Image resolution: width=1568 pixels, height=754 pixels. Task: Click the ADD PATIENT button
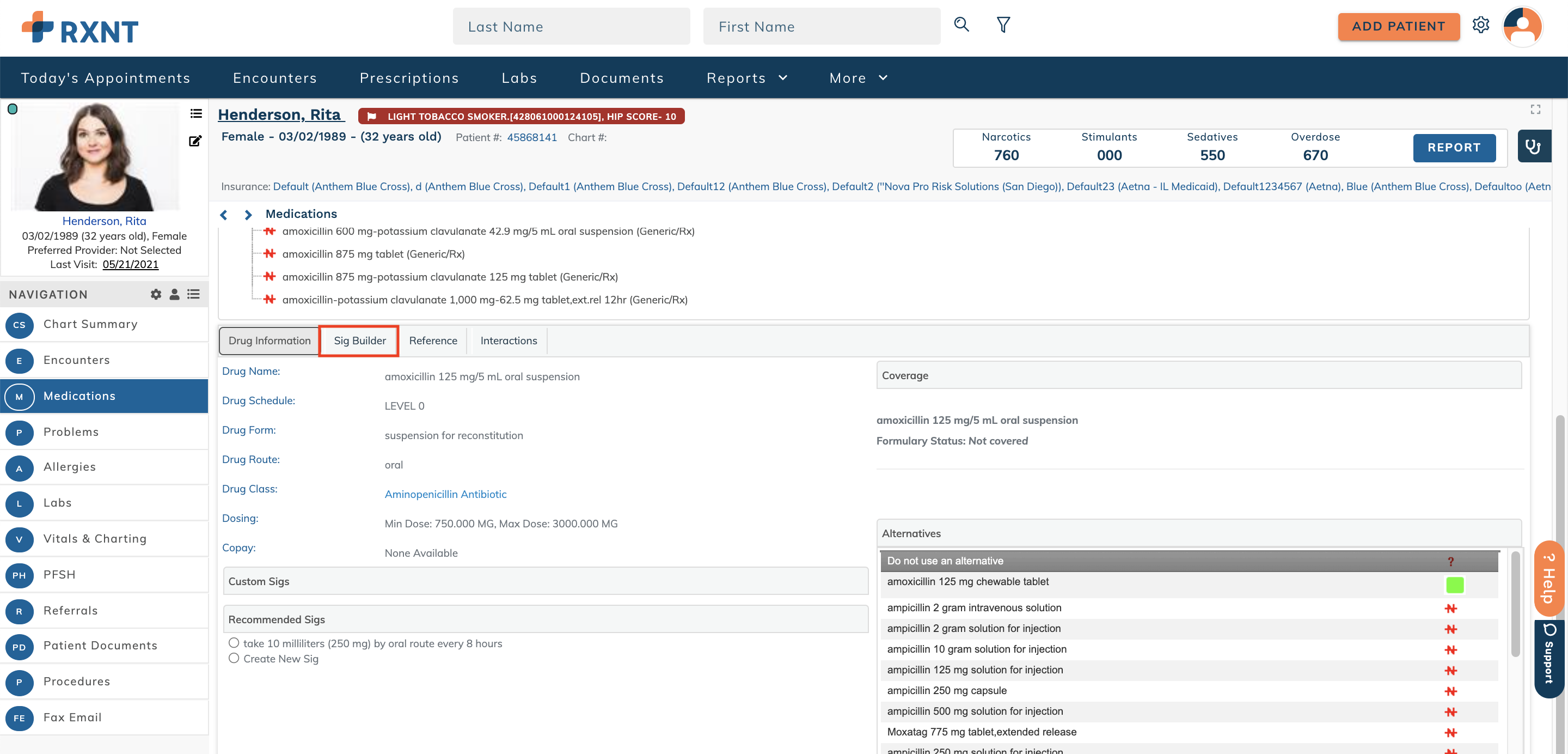coord(1398,26)
